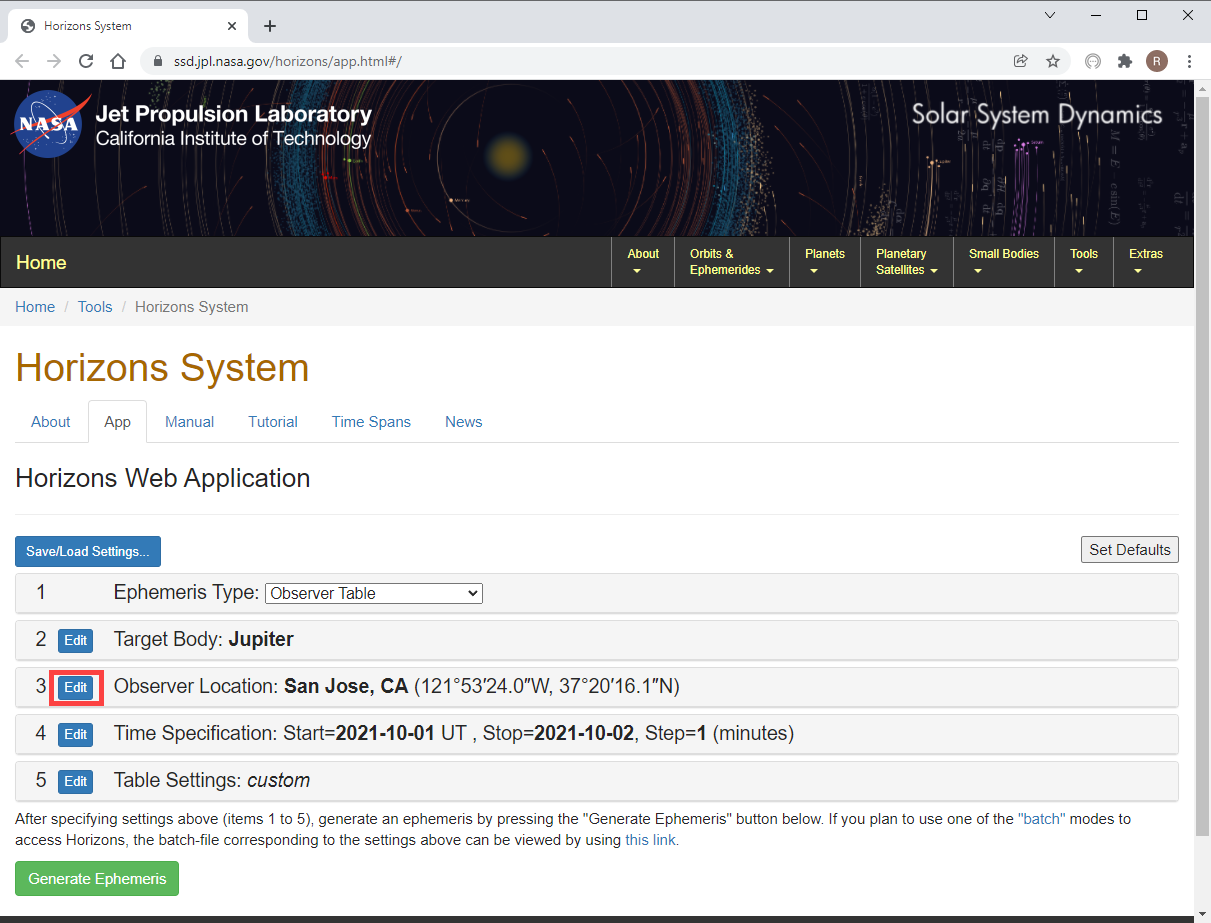Image resolution: width=1211 pixels, height=923 pixels.
Task: Reload the page with the refresh icon
Action: [86, 61]
